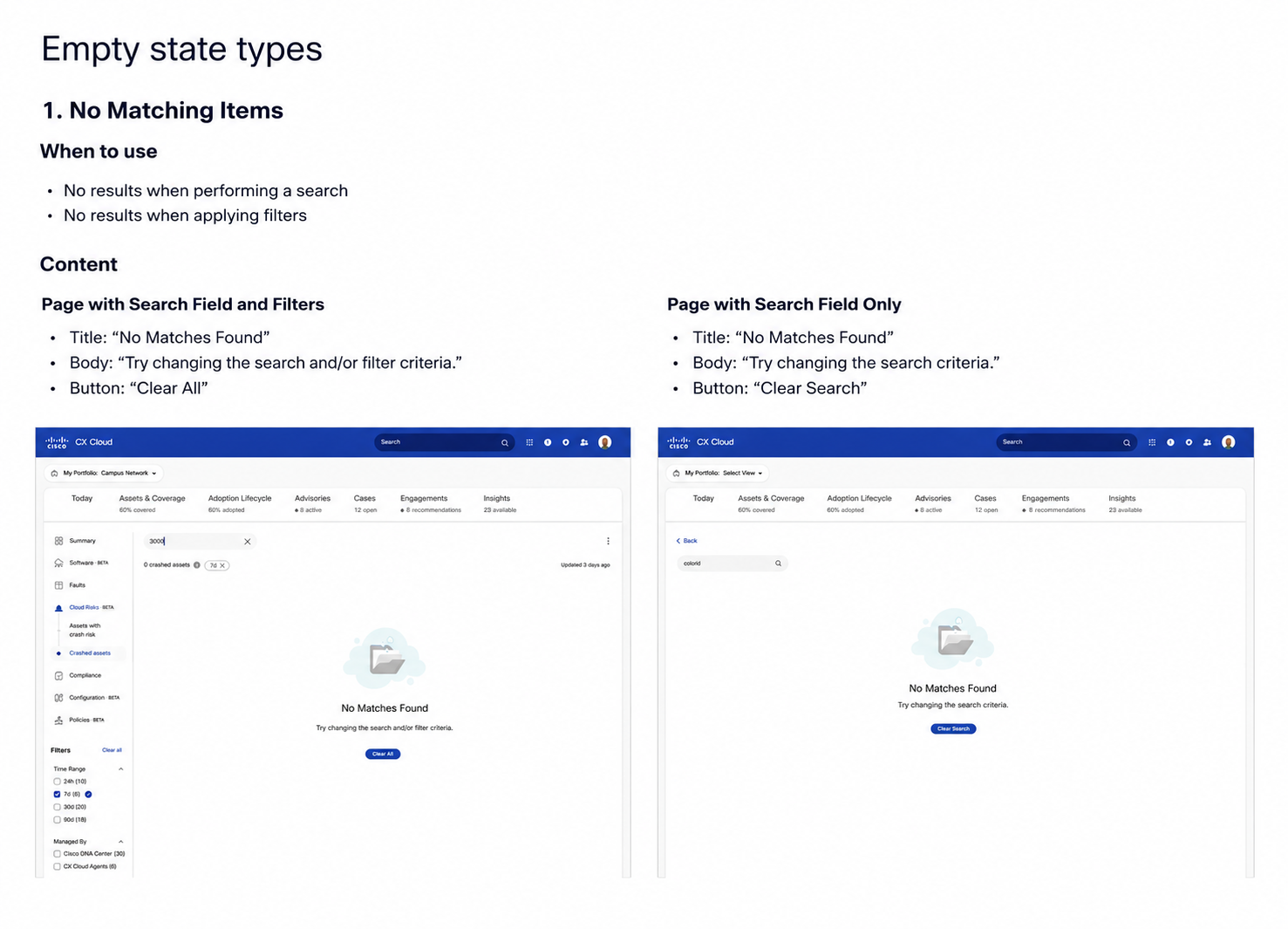Click Clear all link beside Filters

pyautogui.click(x=112, y=750)
